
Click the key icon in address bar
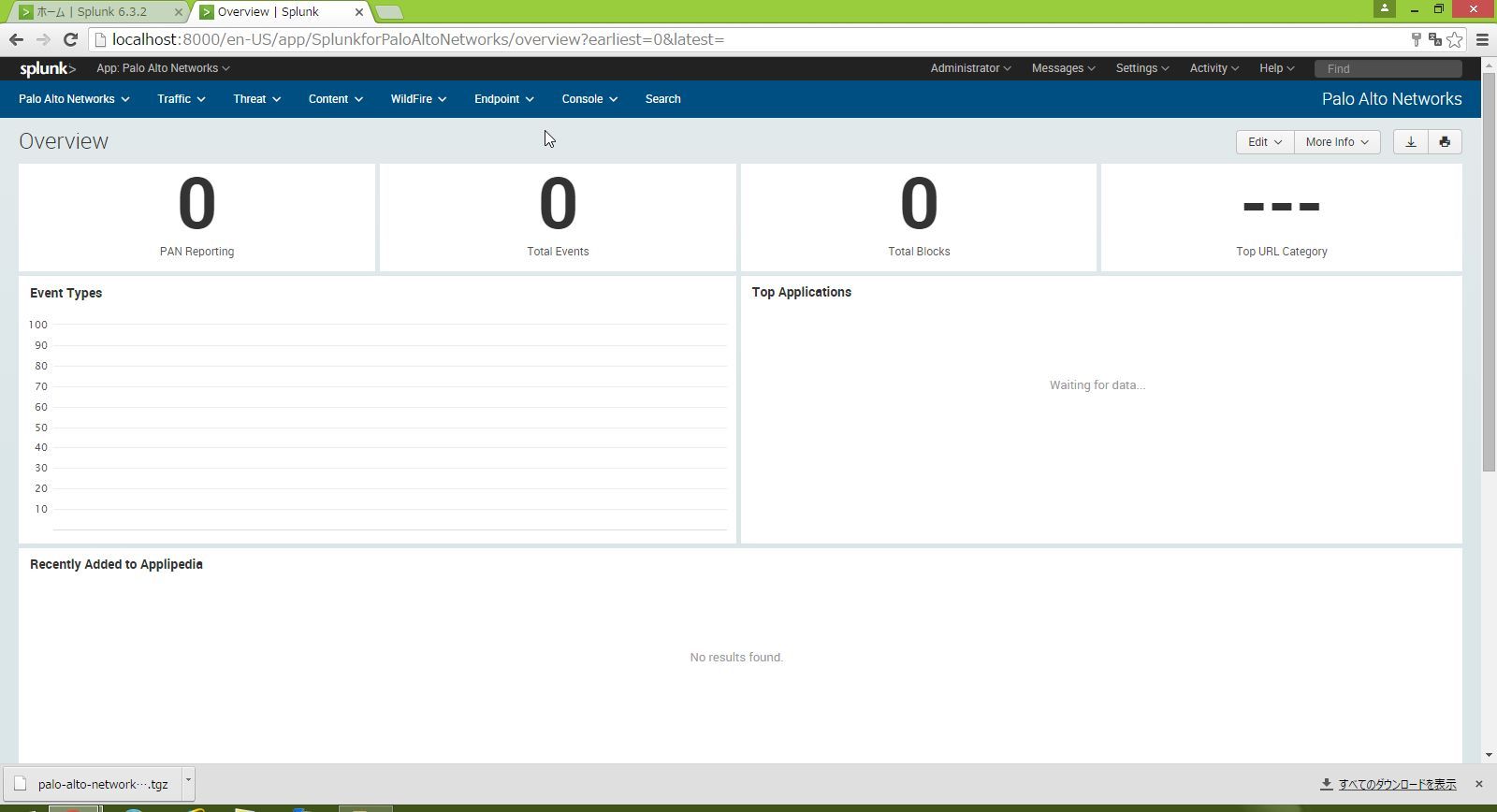tap(1416, 39)
